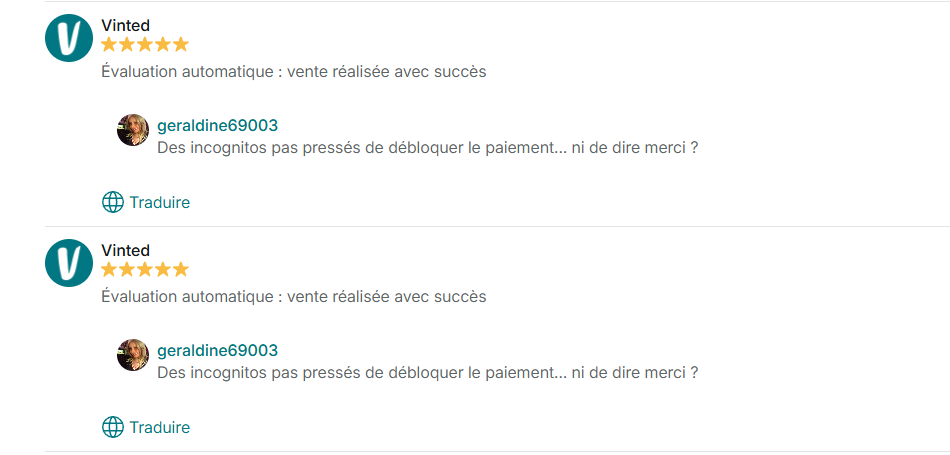Open geraldine69003 profile photo in first reply
The height and width of the screenshot is (455, 950).
point(133,130)
